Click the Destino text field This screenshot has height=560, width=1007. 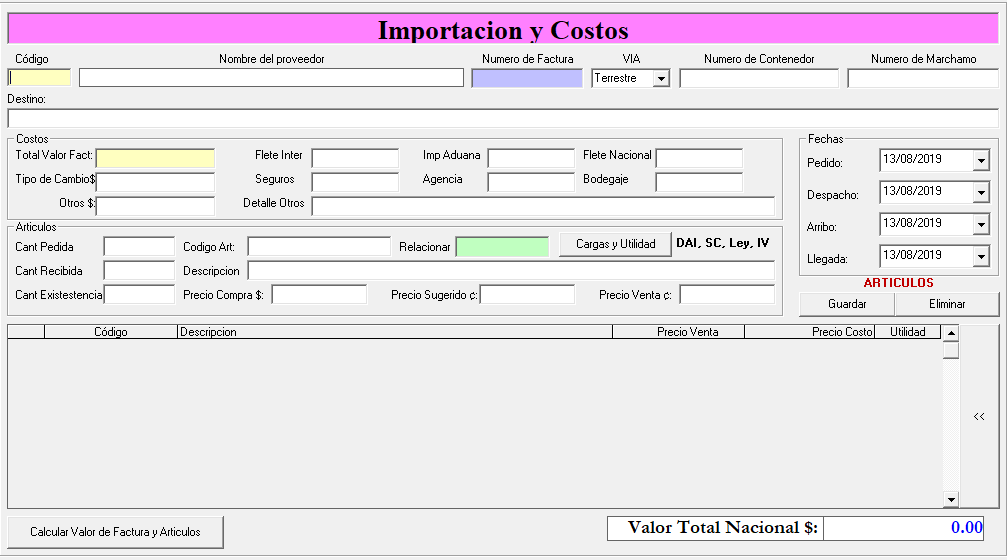[503, 118]
